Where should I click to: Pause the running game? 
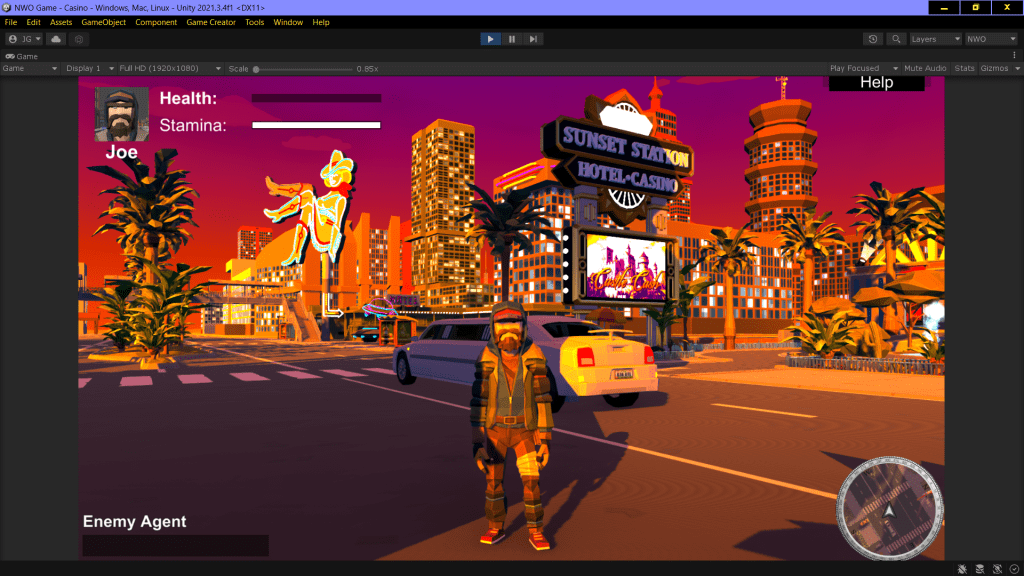tap(512, 39)
